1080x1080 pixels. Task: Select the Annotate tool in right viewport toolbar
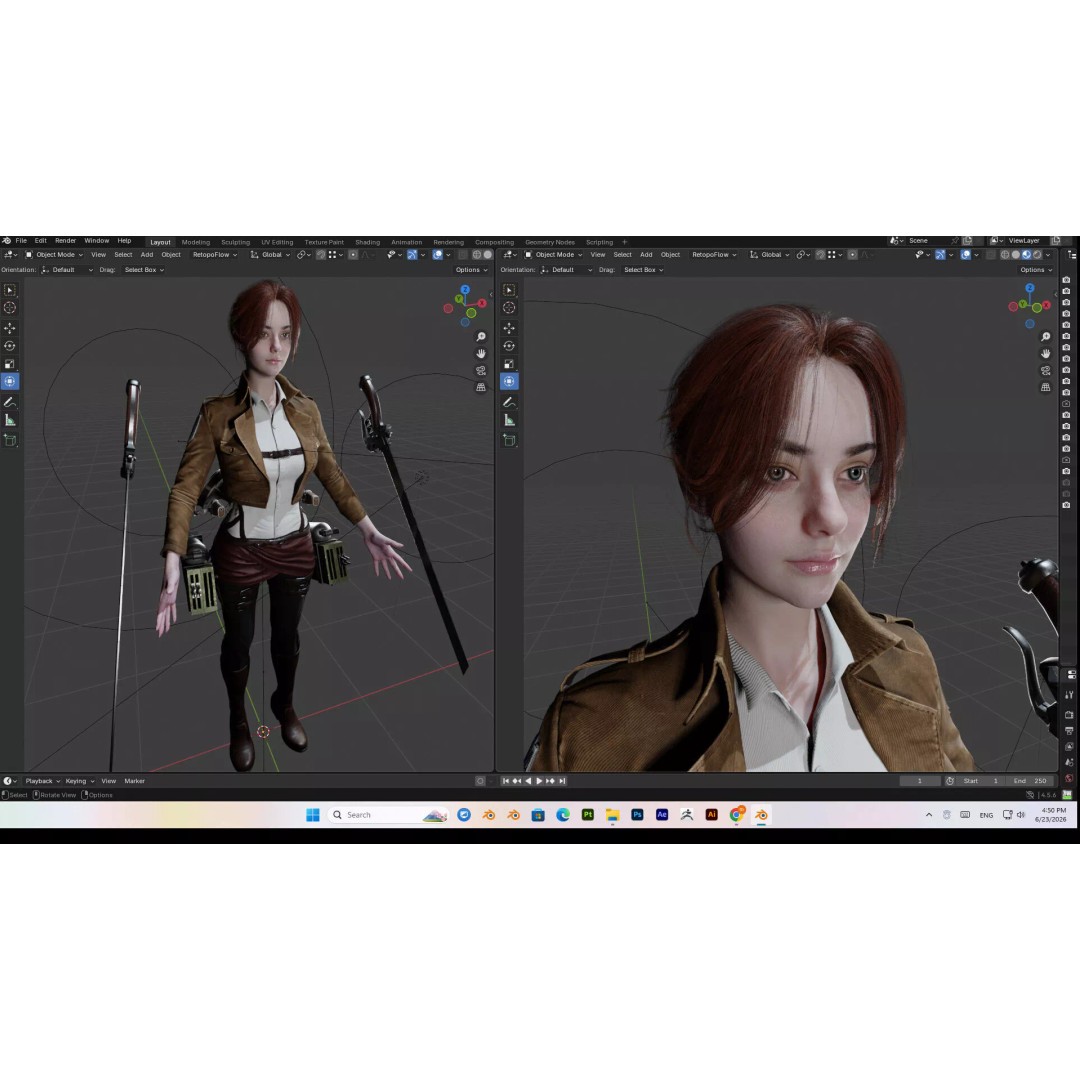tap(509, 402)
